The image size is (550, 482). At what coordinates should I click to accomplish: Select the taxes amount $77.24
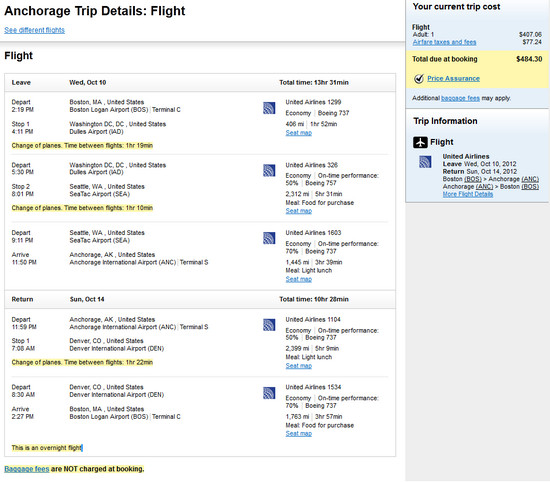tap(532, 42)
